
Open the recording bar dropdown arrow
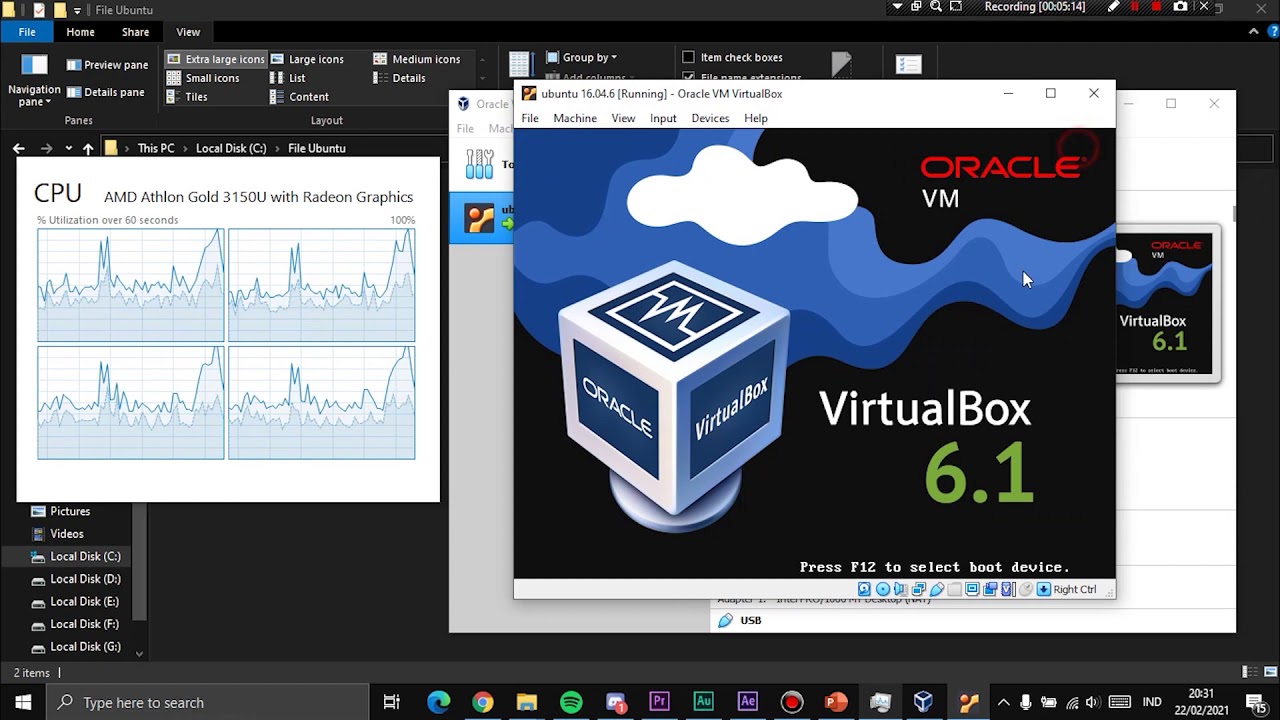click(x=897, y=6)
